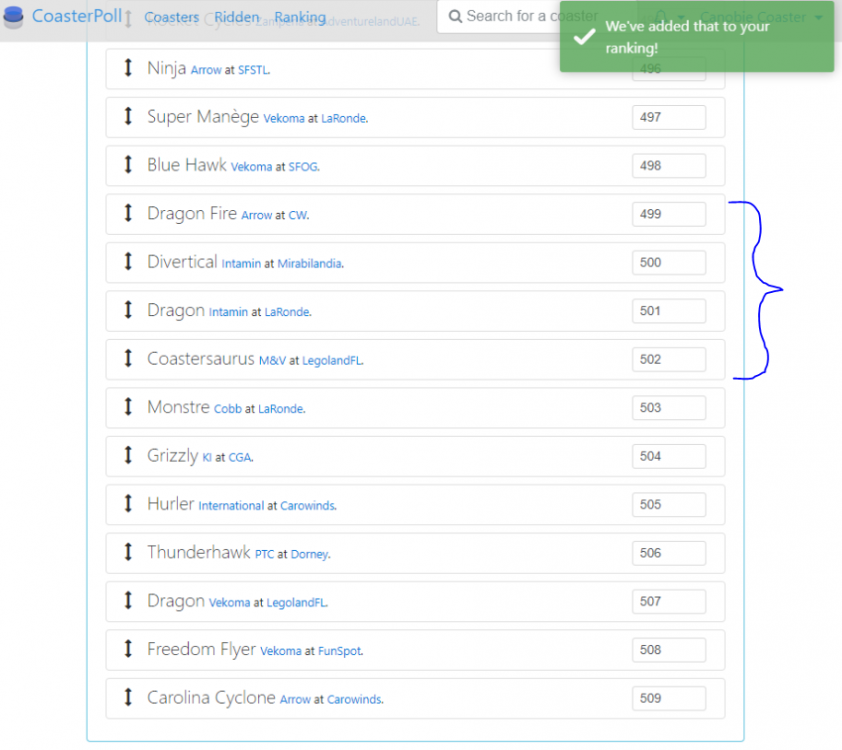
Task: Open the Mirabilandia park link
Action: tap(309, 264)
